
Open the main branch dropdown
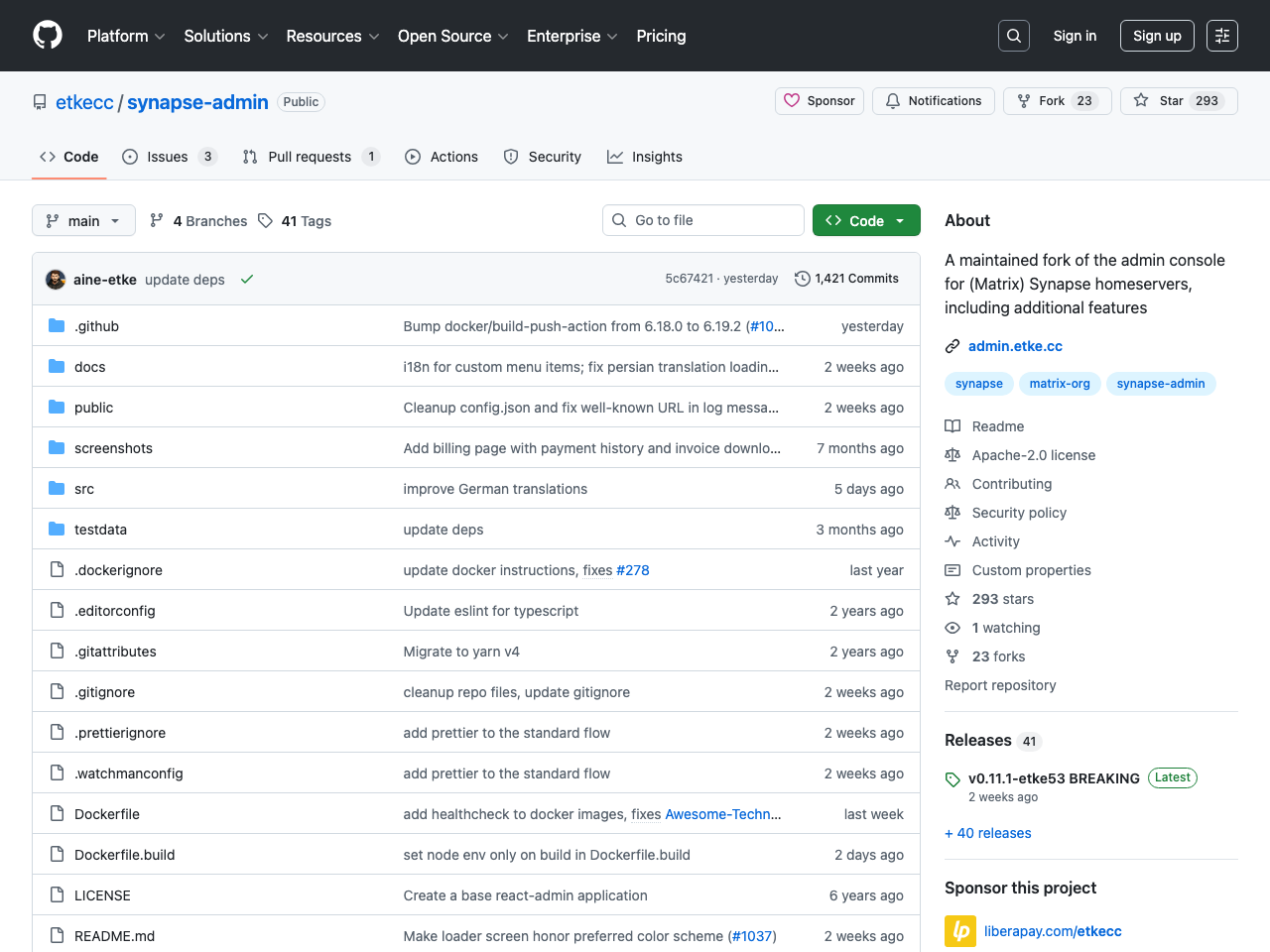(x=83, y=220)
